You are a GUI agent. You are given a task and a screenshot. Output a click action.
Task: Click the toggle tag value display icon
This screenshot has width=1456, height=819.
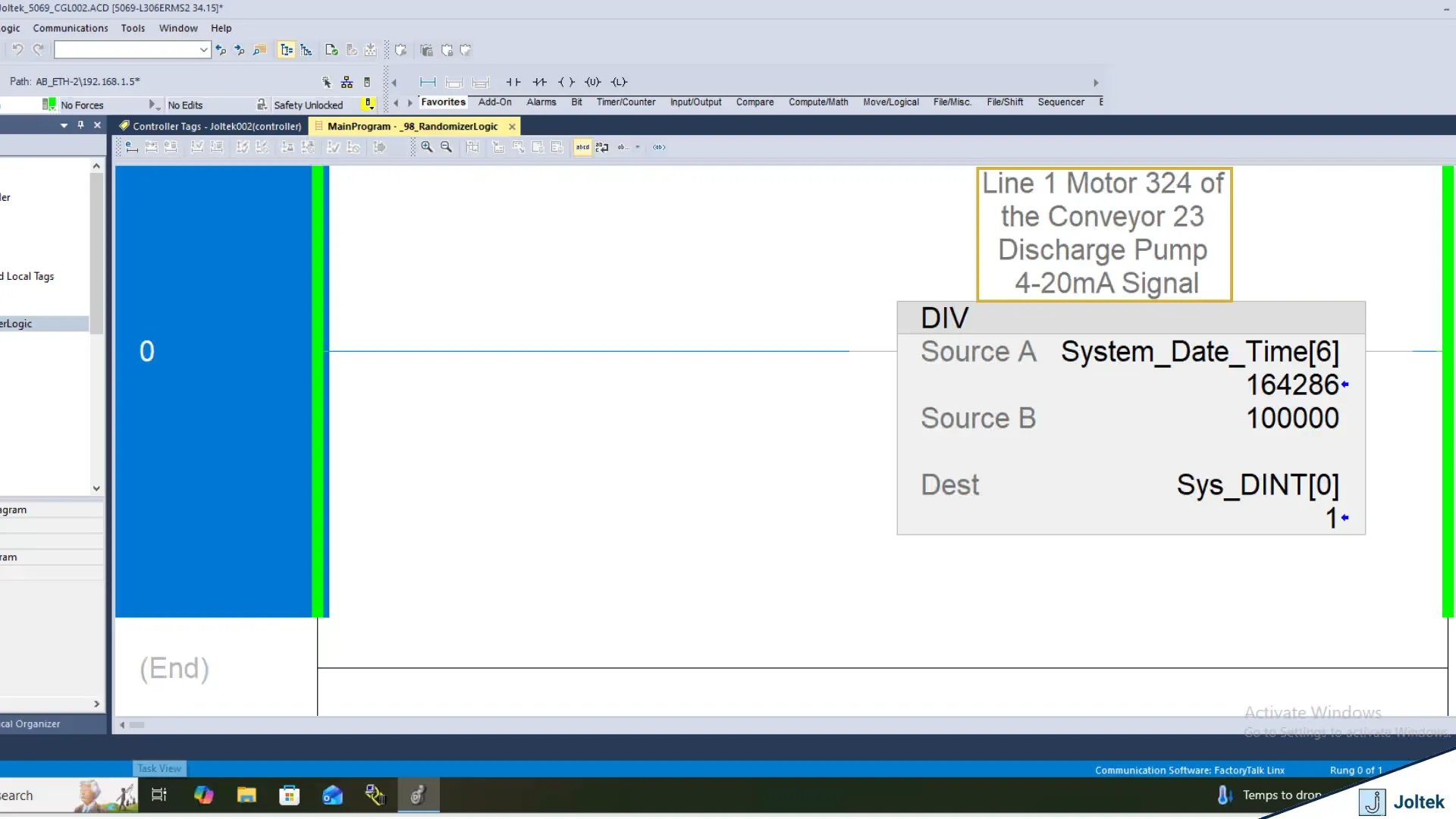pos(602,147)
